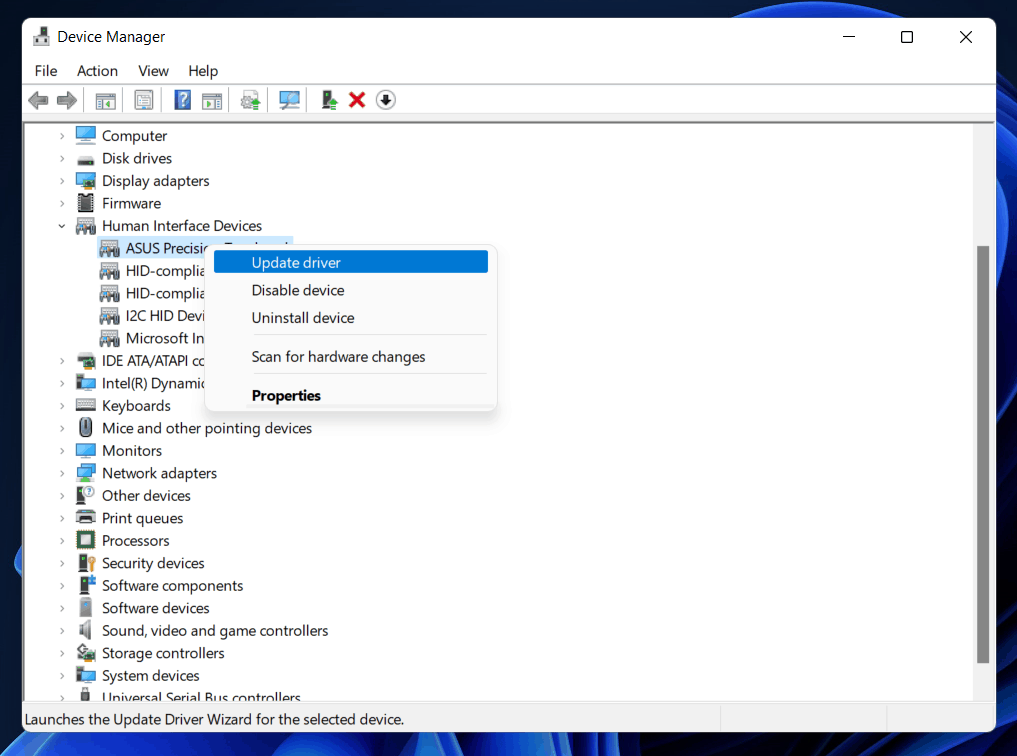The width and height of the screenshot is (1017, 756).
Task: Click the blue Help question mark icon
Action: [x=183, y=100]
